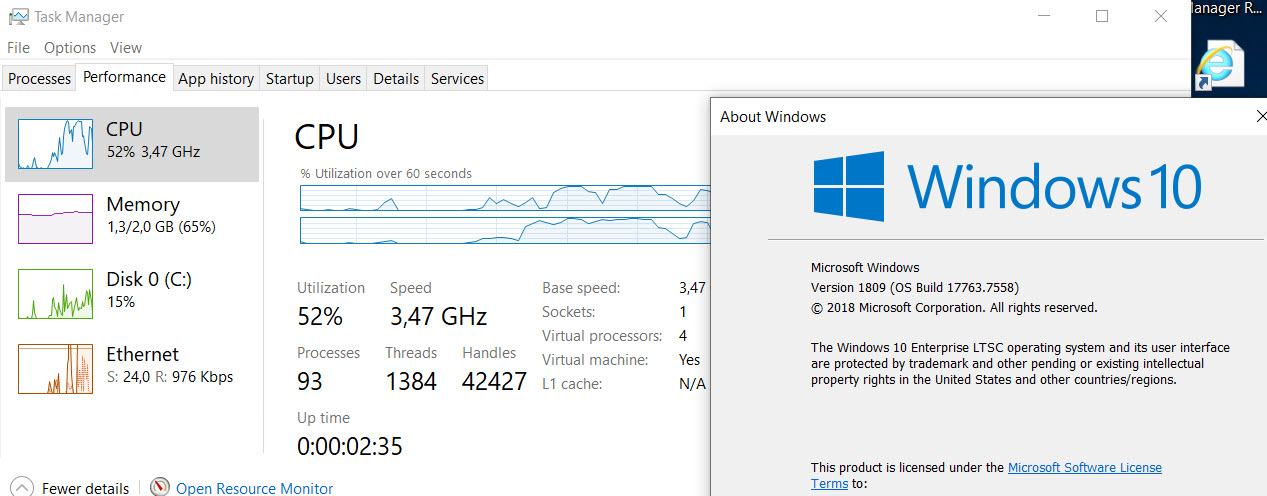Click the Windows 10 logo in About dialog
Viewport: 1267px width, 496px height.
click(x=1006, y=186)
